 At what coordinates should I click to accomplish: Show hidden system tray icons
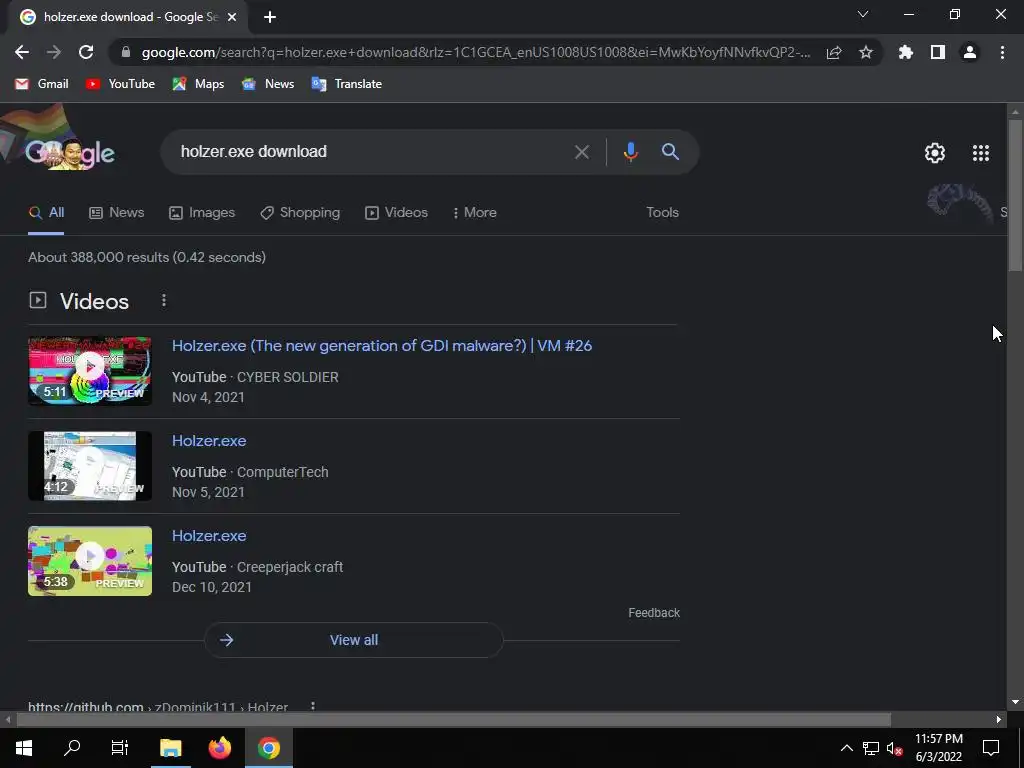point(846,748)
